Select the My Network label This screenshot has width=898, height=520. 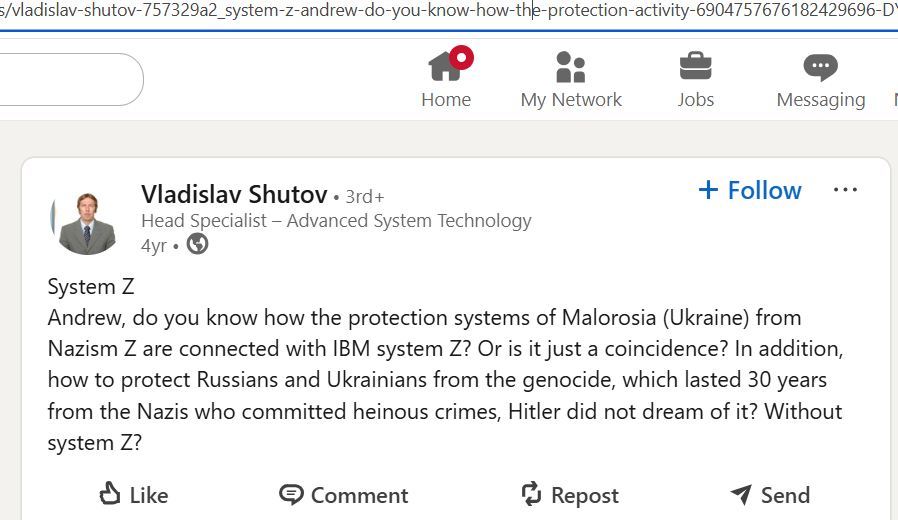coord(571,100)
